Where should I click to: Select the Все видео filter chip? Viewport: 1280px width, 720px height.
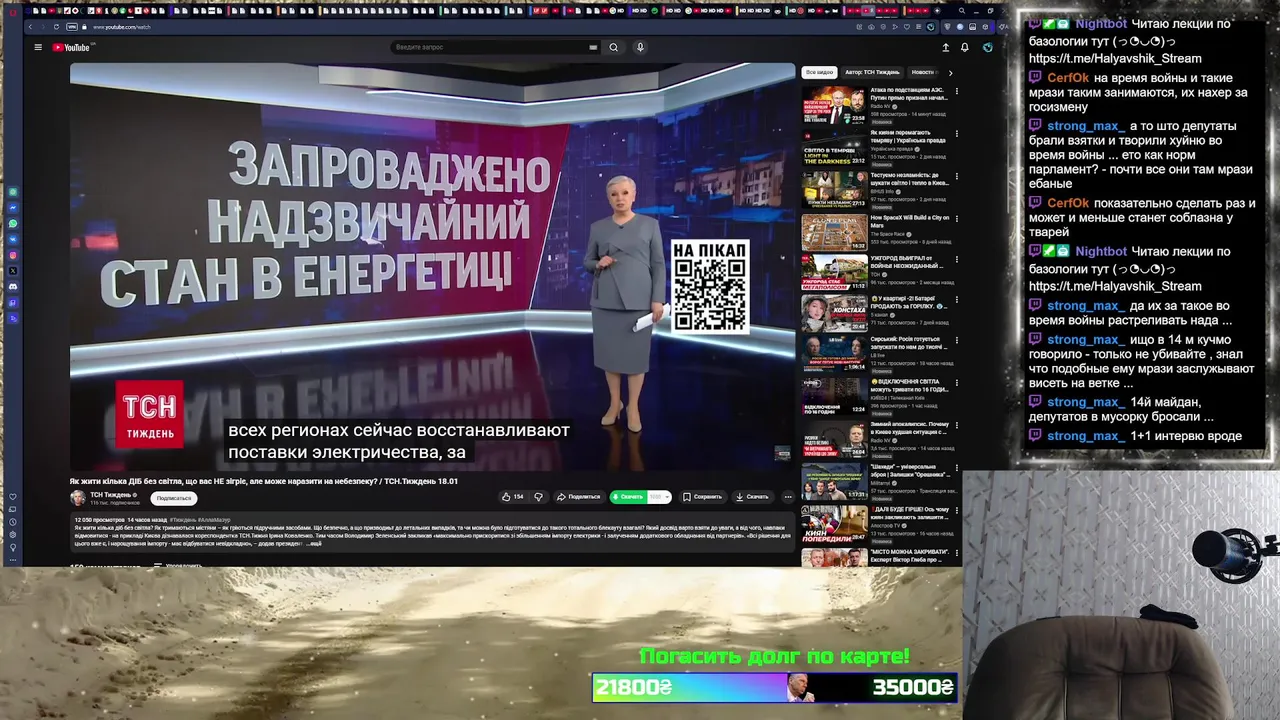coord(819,72)
